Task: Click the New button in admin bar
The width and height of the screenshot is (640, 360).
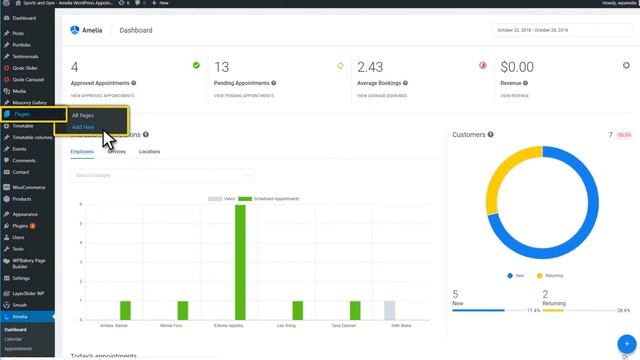Action: [x=160, y=3]
